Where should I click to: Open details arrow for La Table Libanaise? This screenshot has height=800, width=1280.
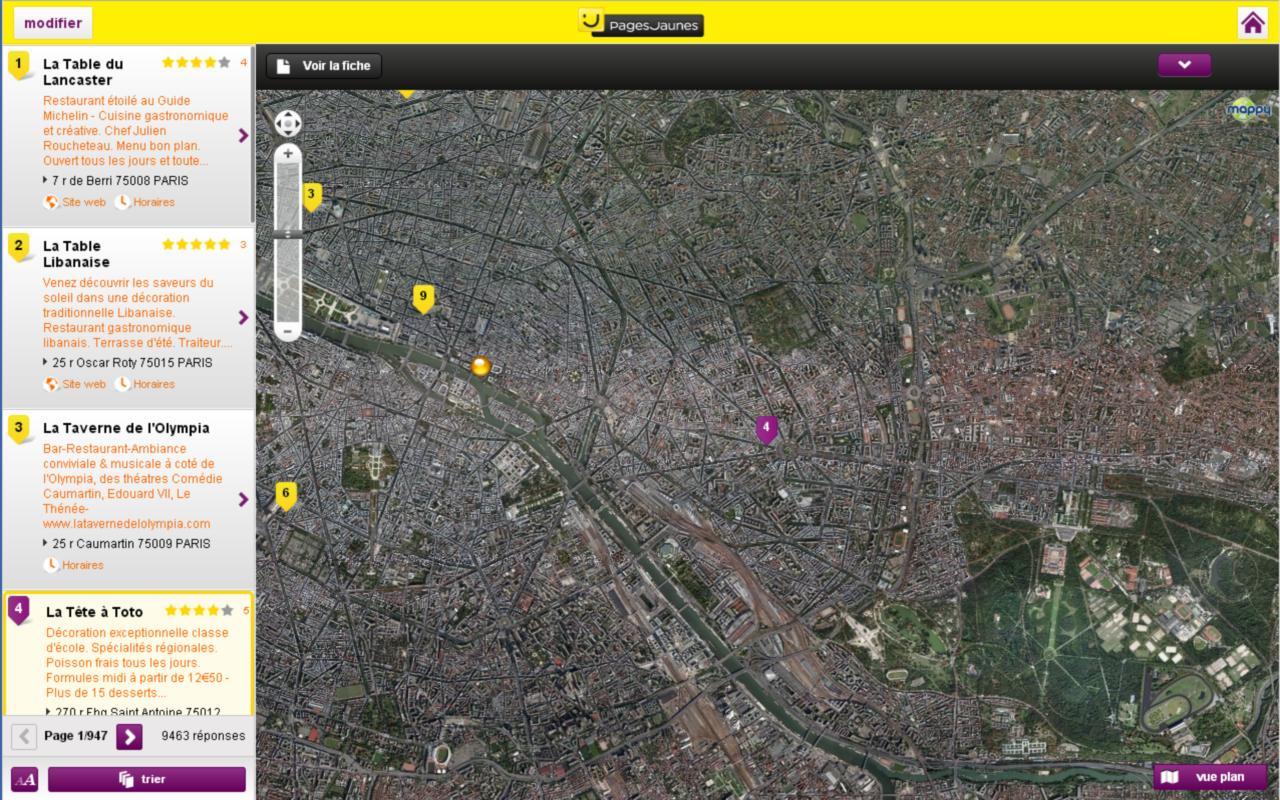[243, 317]
